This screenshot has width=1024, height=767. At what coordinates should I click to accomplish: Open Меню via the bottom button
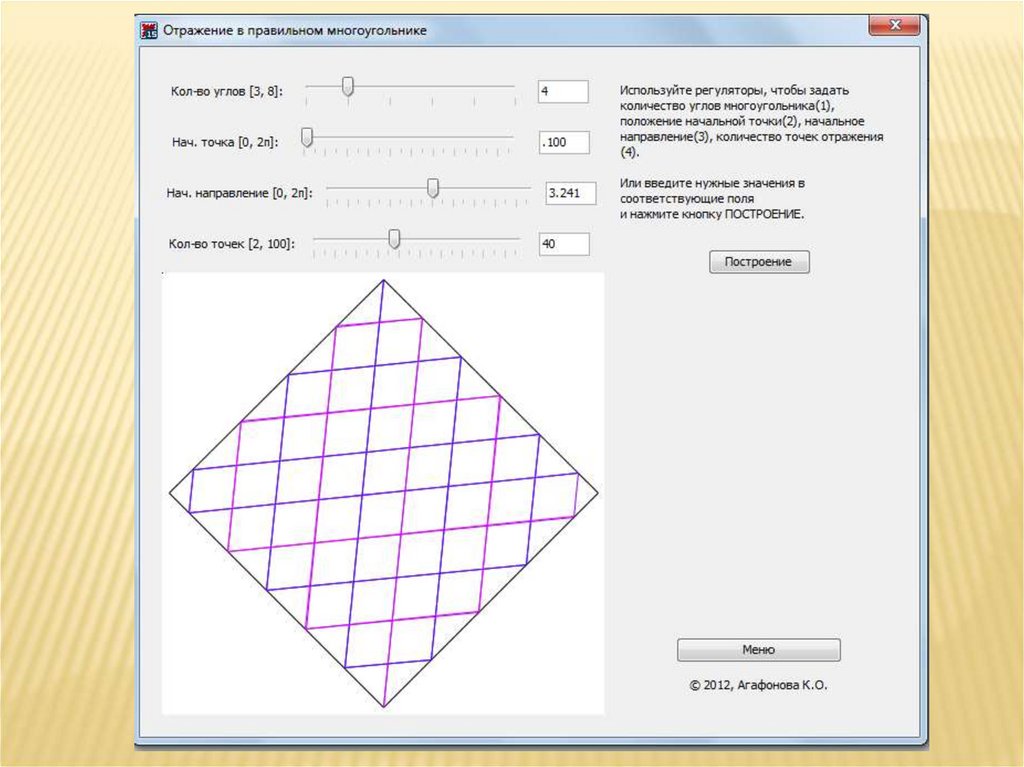(x=758, y=650)
